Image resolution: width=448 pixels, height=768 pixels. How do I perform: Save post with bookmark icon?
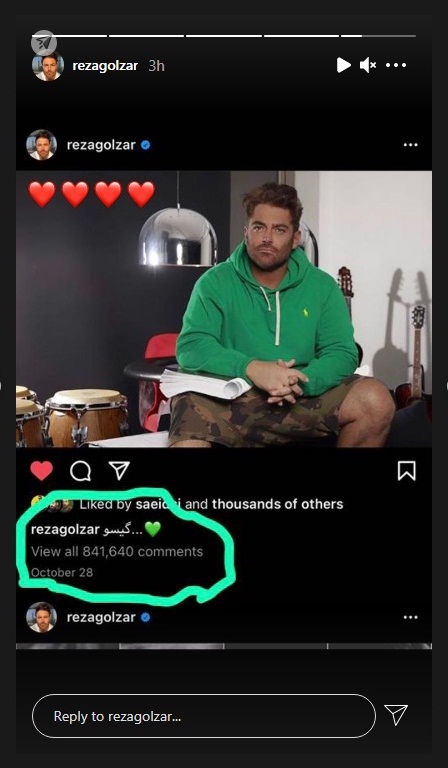(x=407, y=471)
